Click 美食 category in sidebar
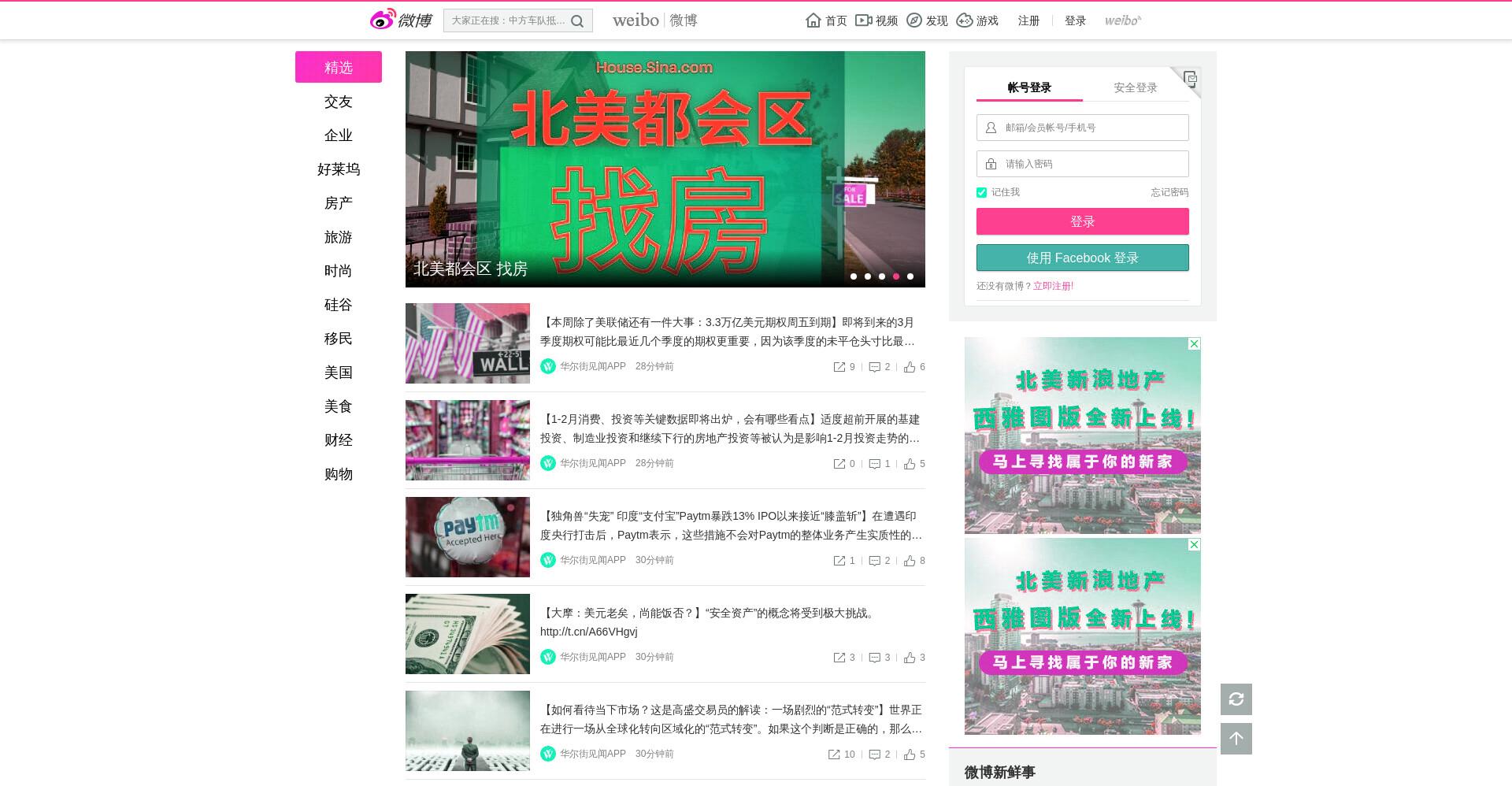 click(x=339, y=406)
